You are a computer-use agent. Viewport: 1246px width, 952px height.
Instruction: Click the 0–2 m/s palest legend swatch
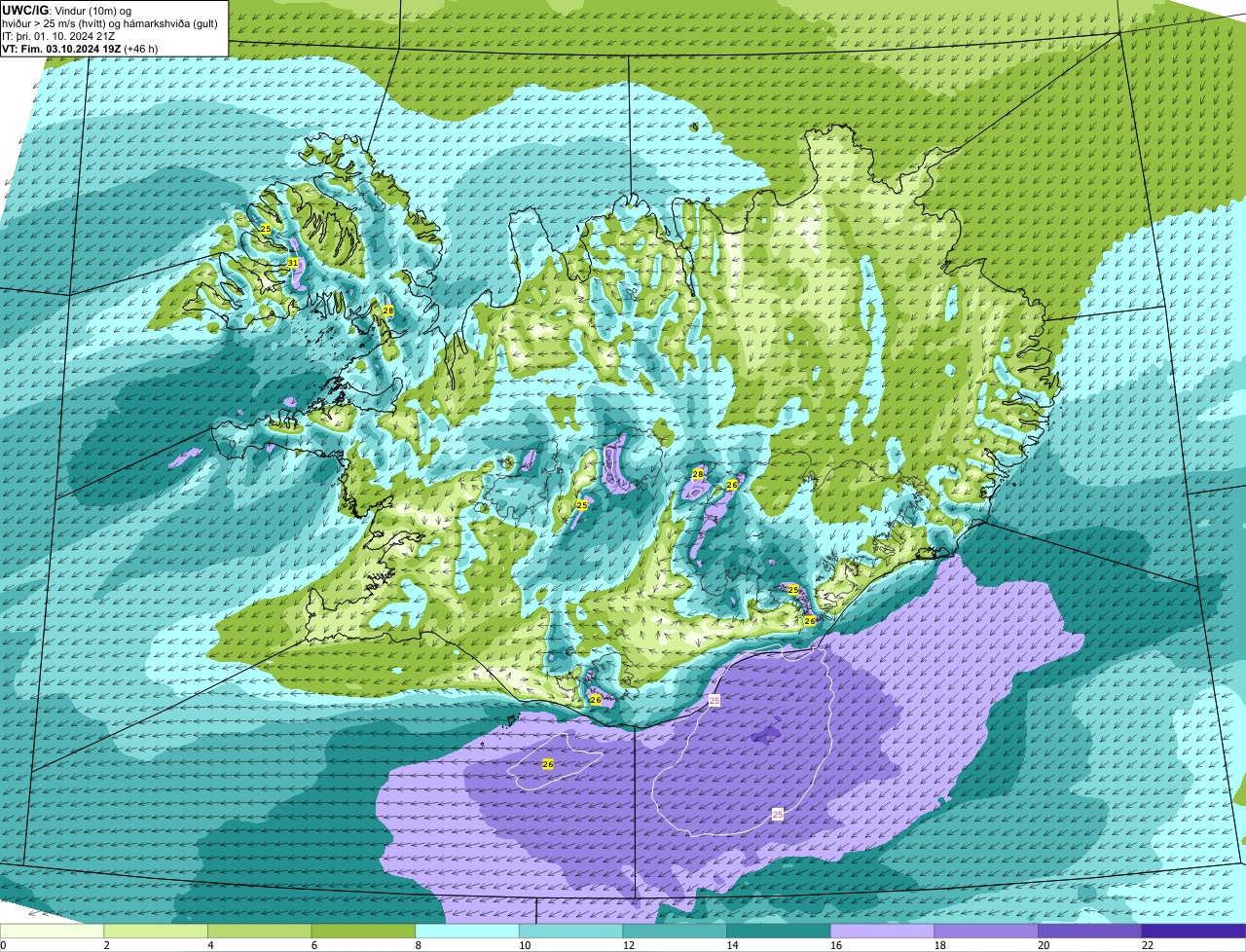click(52, 932)
